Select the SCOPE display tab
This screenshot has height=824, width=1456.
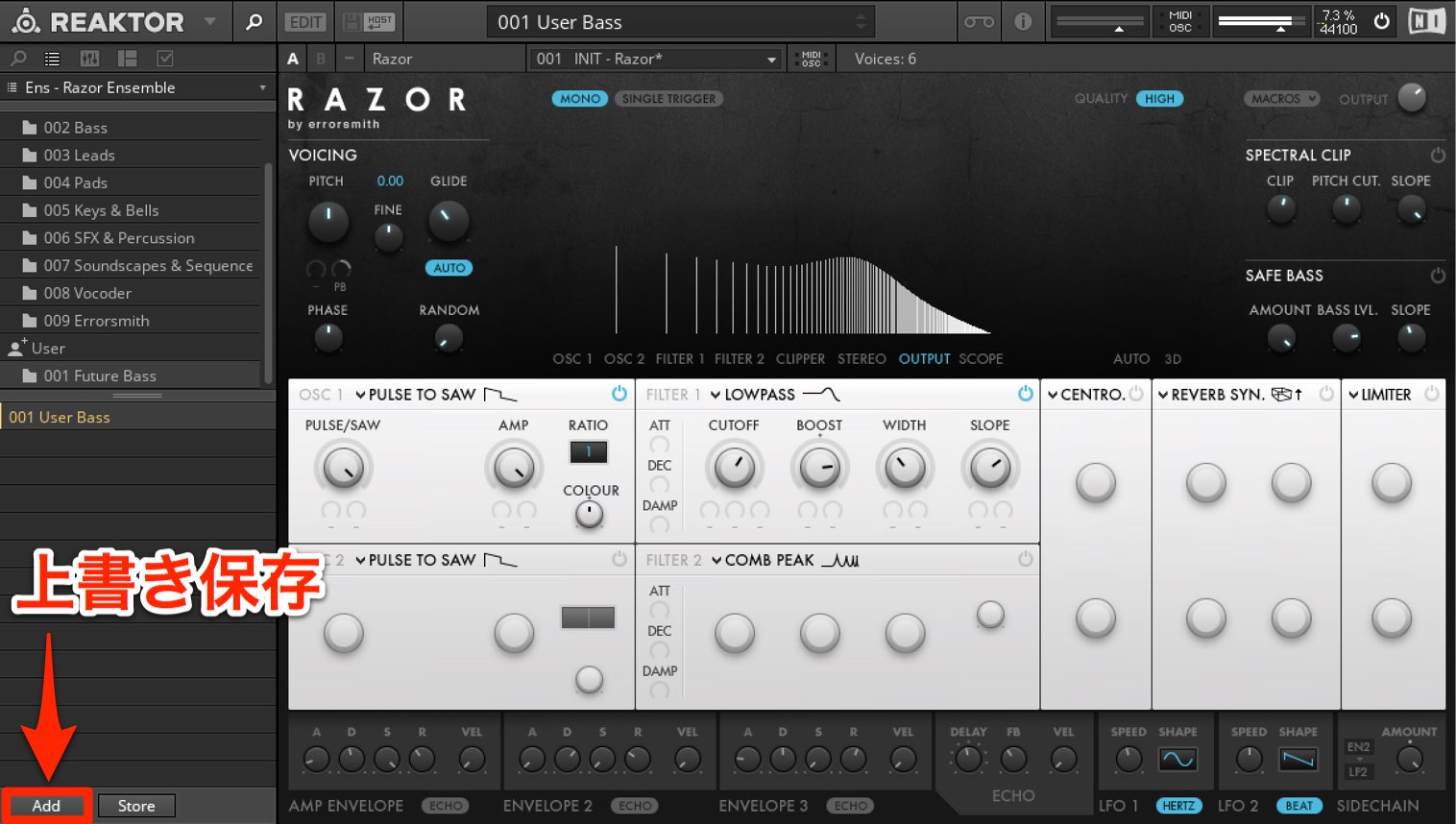pos(981,358)
